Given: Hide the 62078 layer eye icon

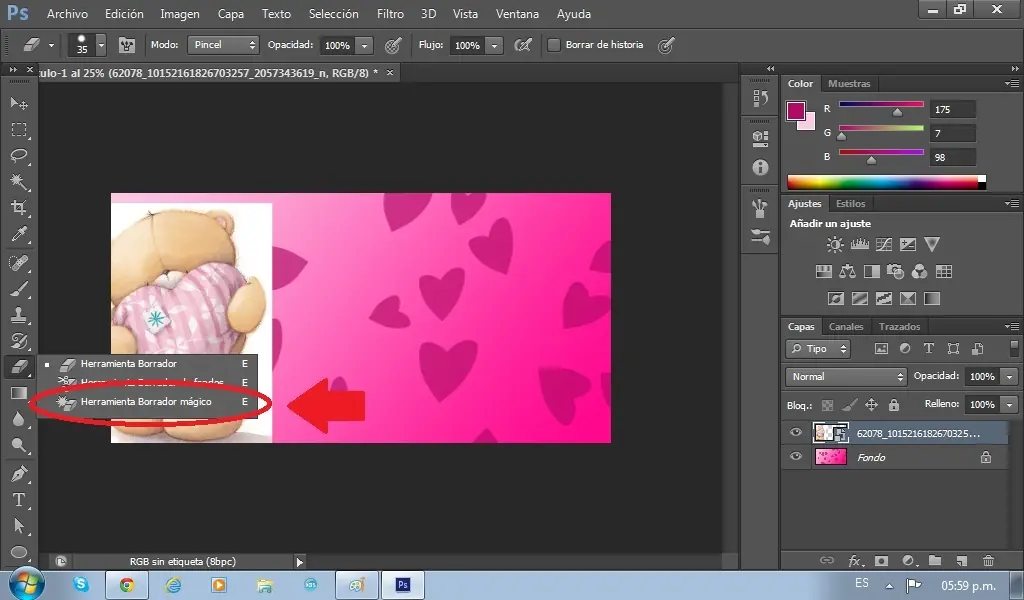Looking at the screenshot, I should (x=795, y=432).
